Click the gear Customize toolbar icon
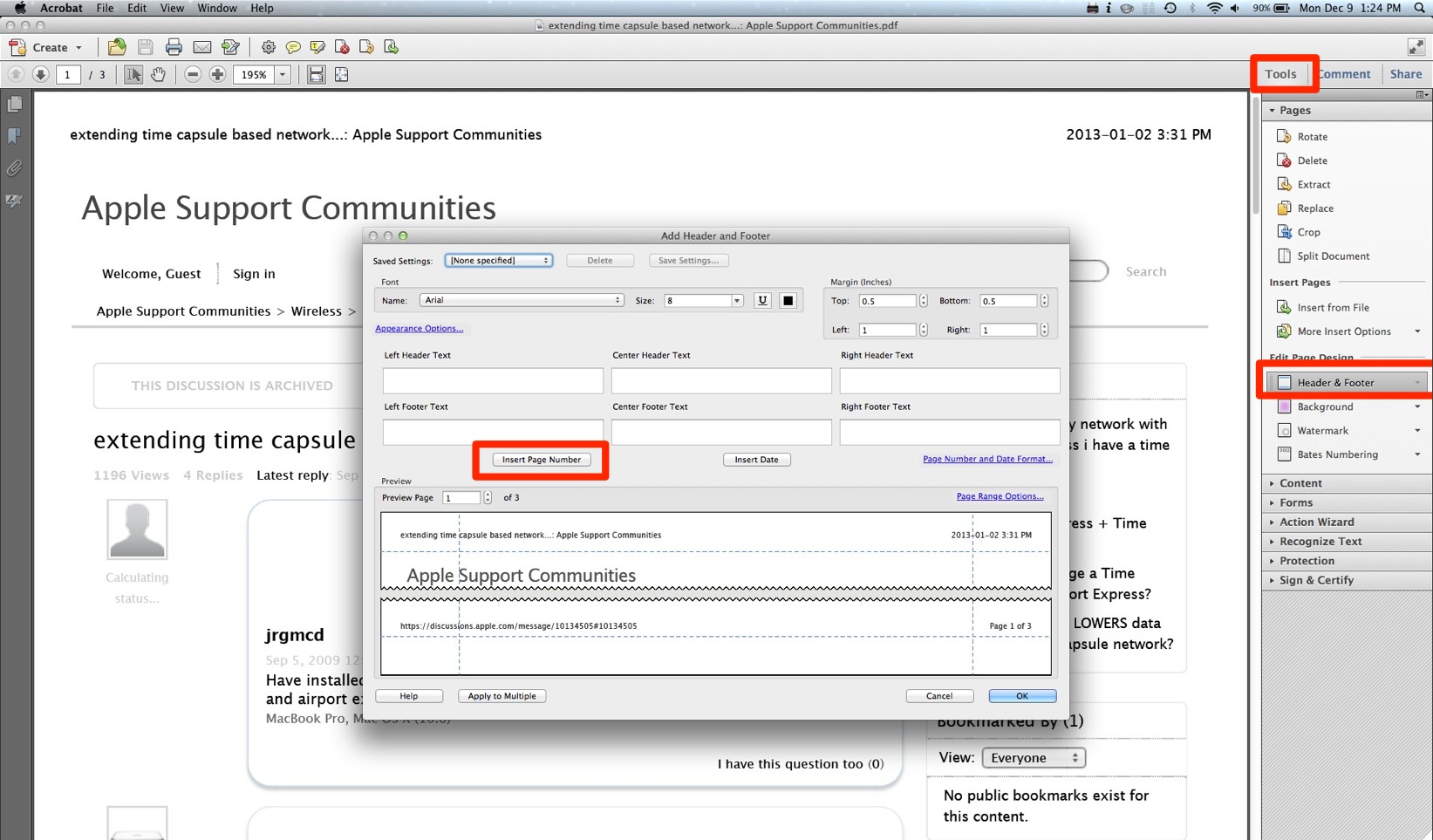Screen dimensions: 1433x840 (268, 47)
